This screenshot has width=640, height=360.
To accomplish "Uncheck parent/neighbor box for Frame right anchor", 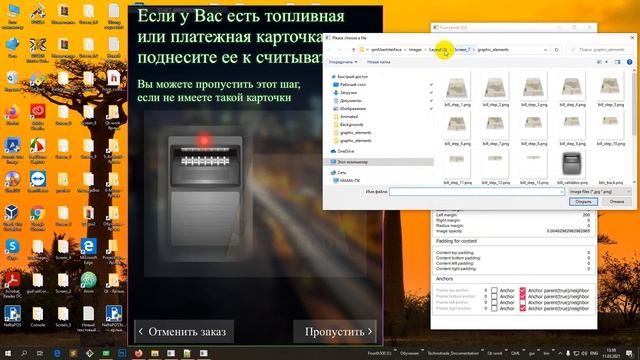I will [x=522, y=309].
